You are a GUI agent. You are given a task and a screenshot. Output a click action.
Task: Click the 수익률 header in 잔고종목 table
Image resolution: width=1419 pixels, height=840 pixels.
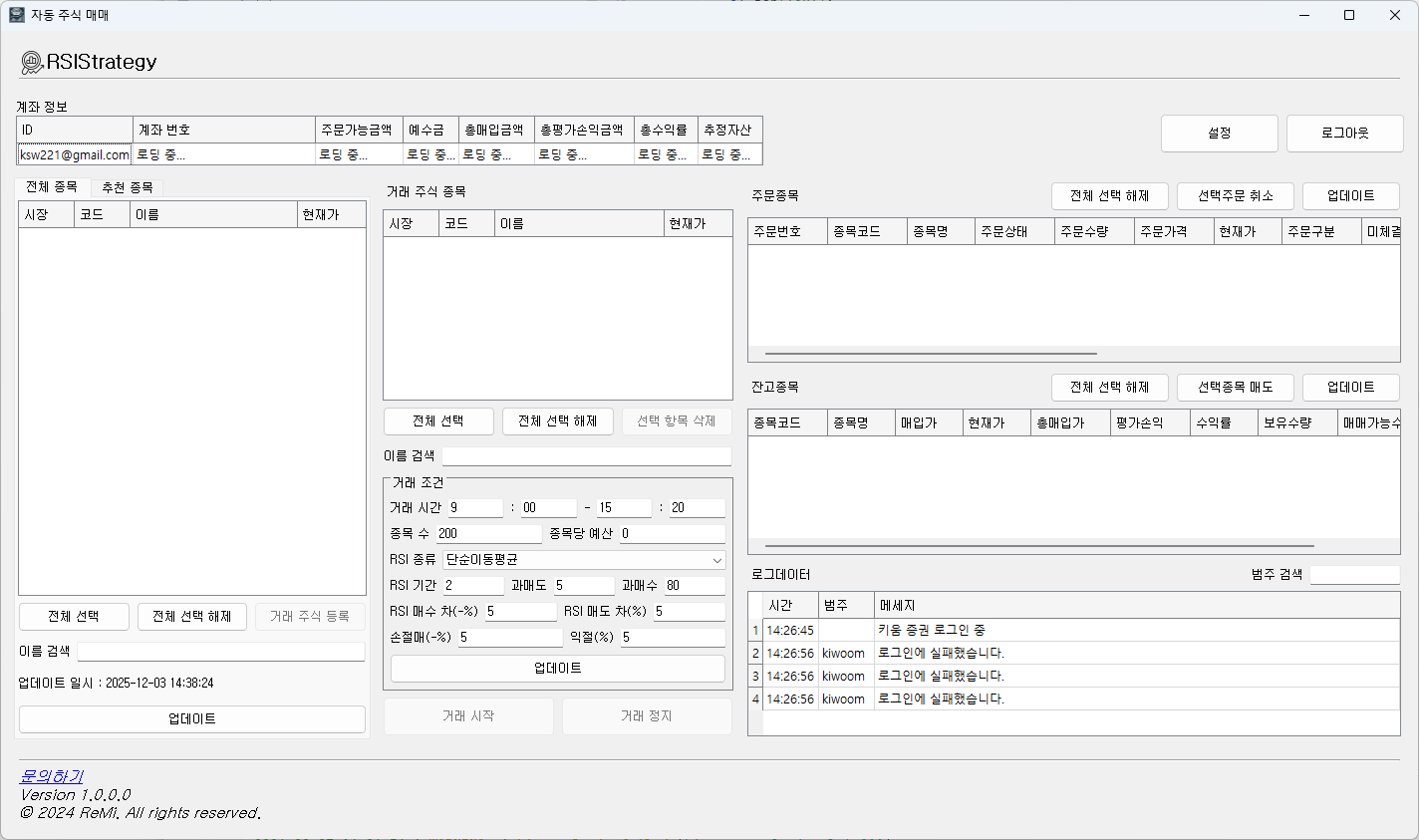point(1223,423)
